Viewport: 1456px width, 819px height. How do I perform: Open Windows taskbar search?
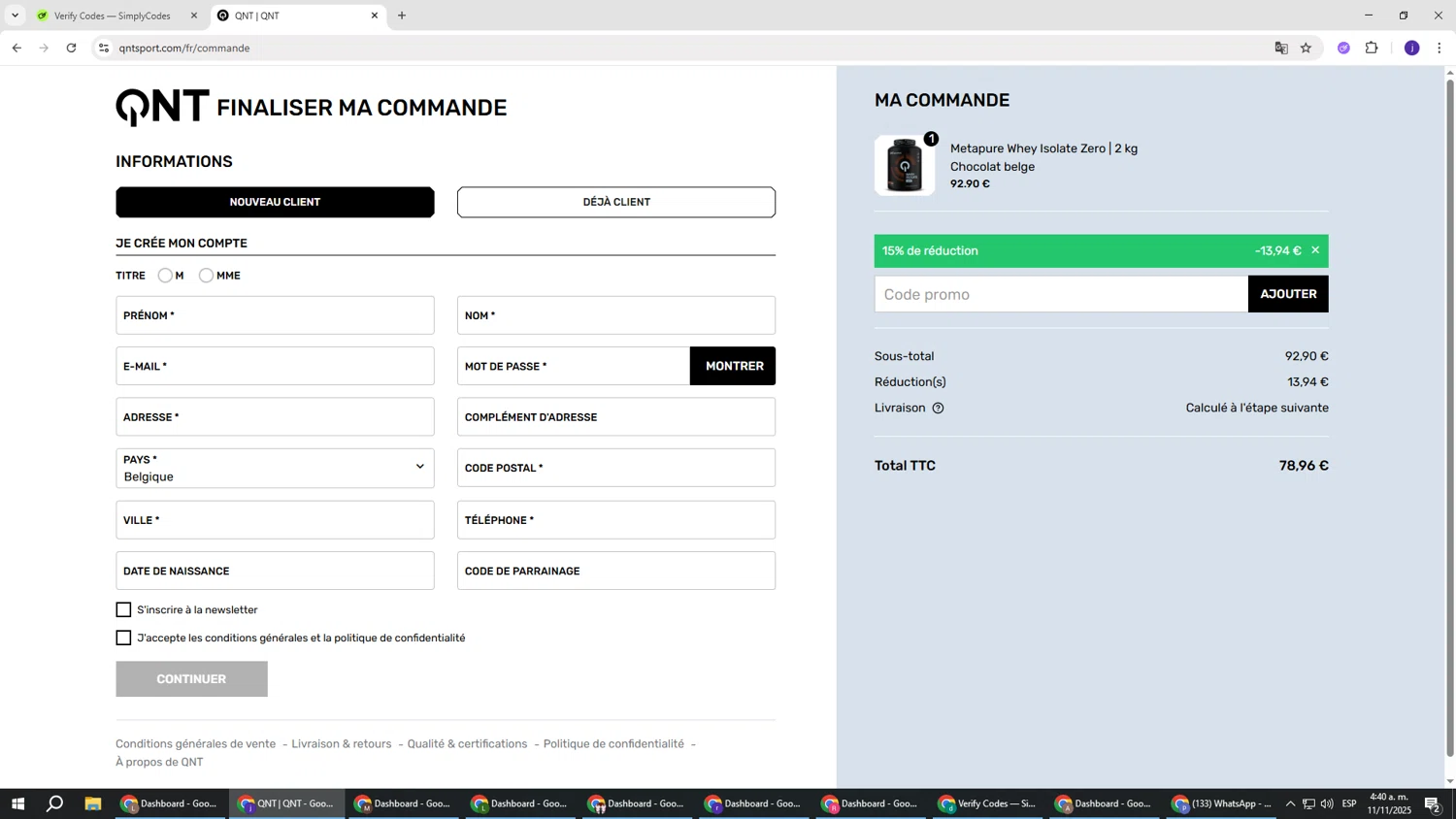click(x=55, y=803)
